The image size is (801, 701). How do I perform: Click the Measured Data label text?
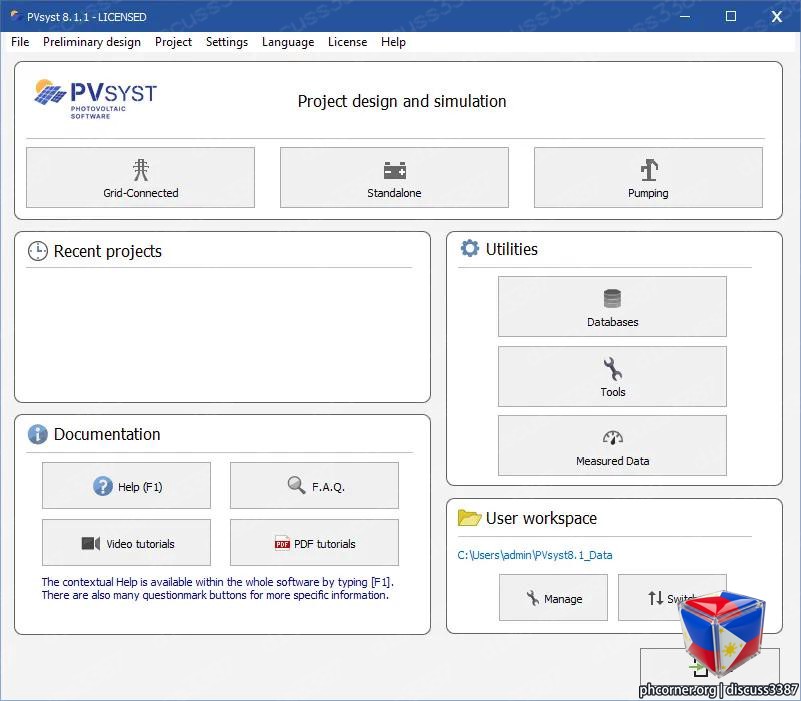coord(612,461)
